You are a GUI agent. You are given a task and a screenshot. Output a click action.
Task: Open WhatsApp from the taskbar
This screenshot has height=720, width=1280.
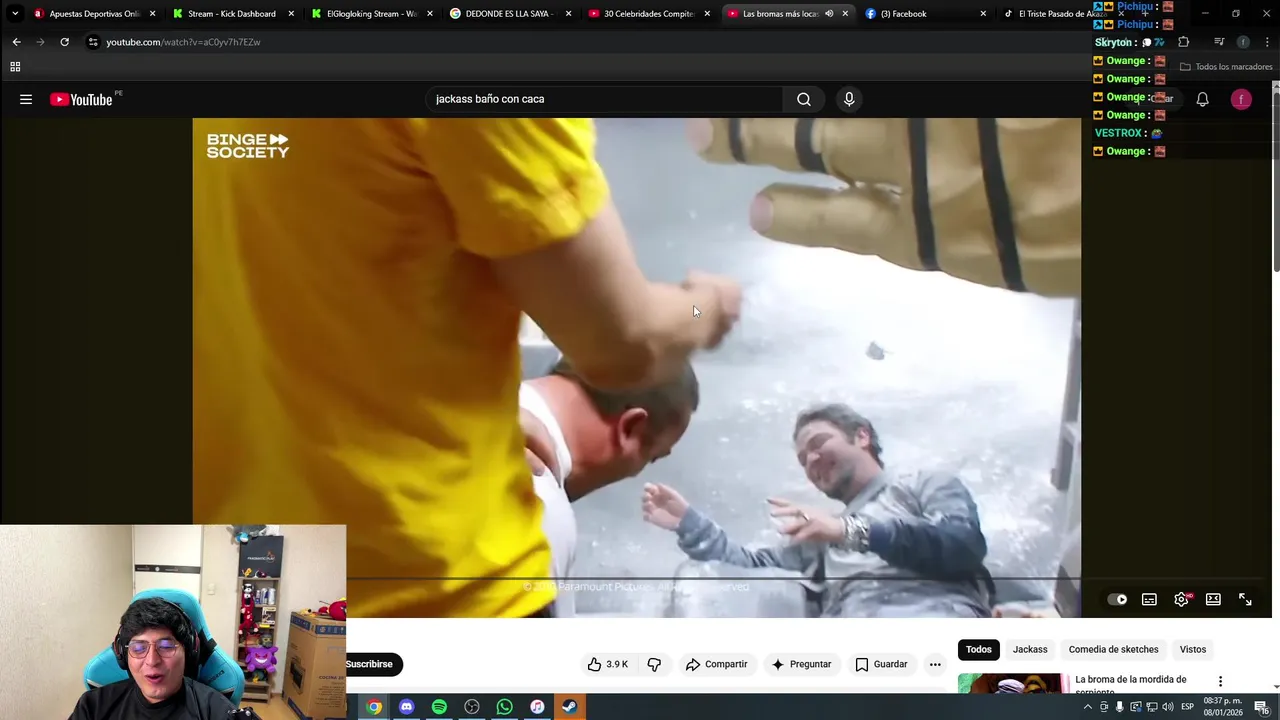pos(505,707)
